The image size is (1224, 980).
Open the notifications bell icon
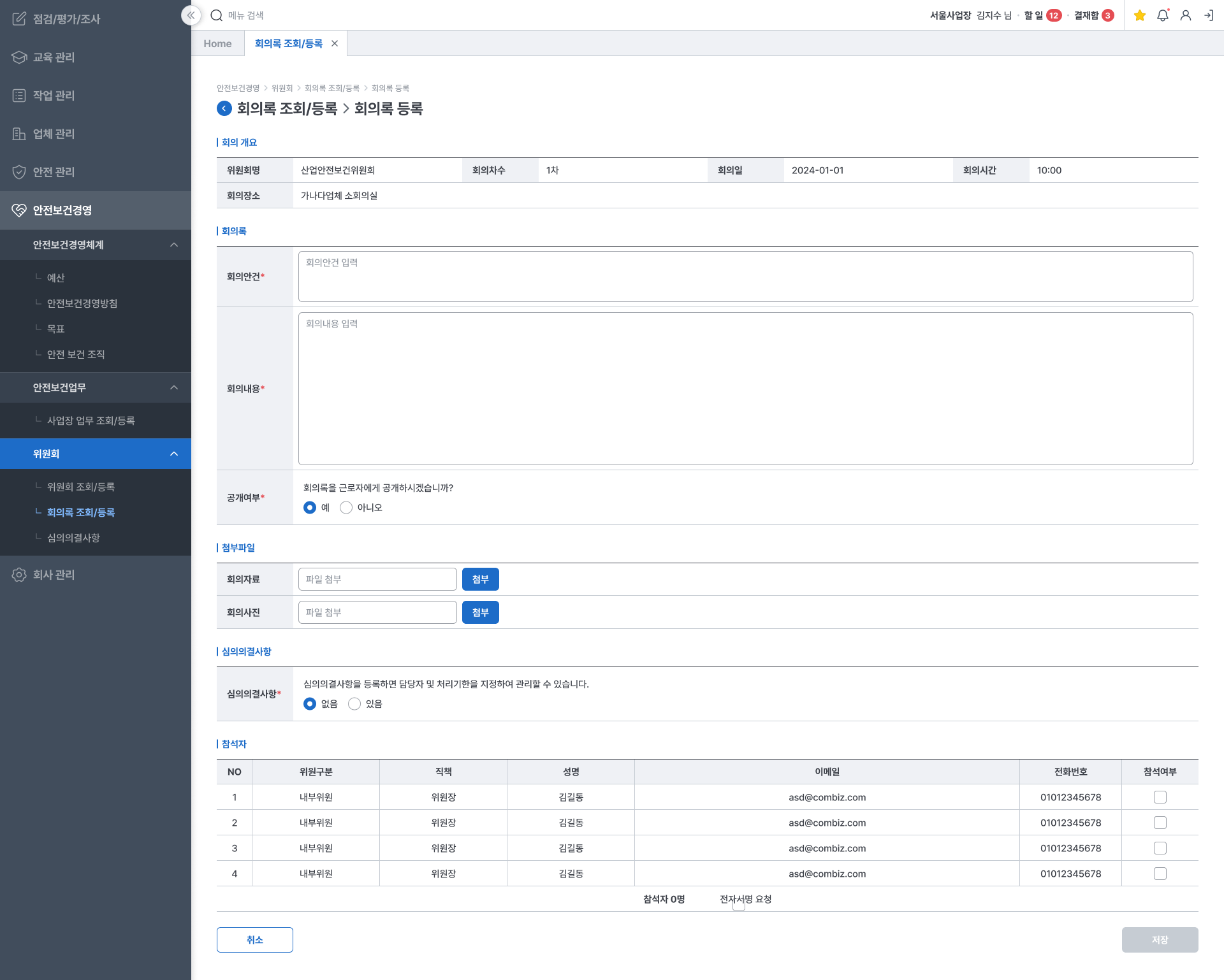(x=1163, y=15)
